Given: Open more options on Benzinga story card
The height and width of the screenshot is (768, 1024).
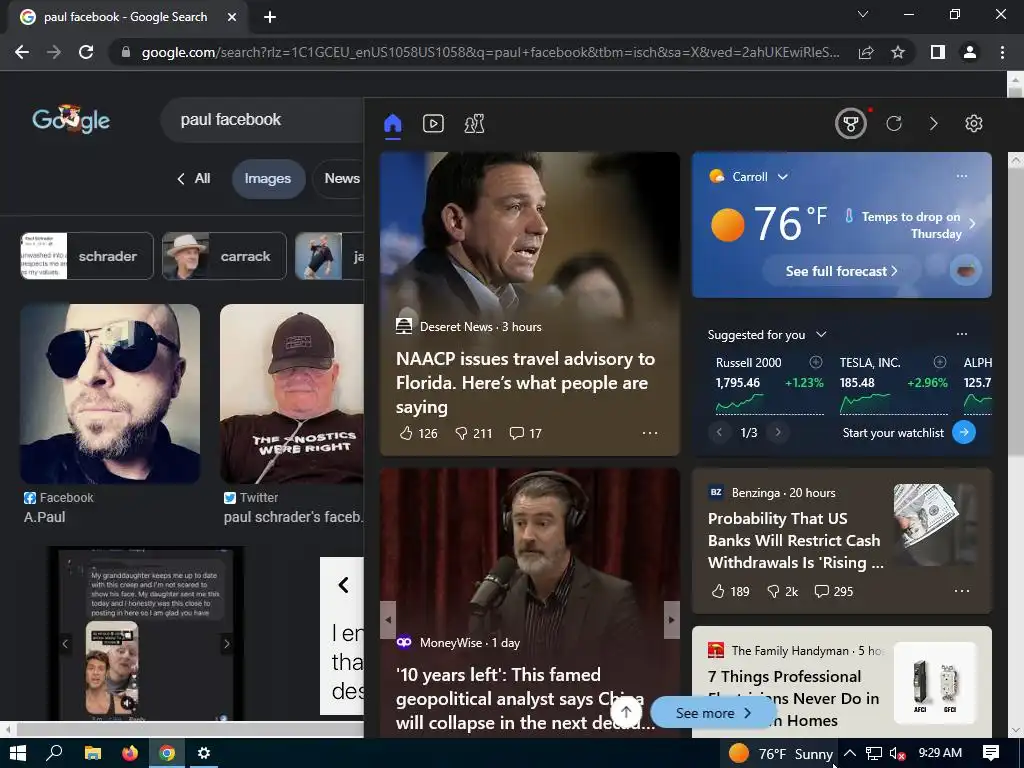Looking at the screenshot, I should (x=962, y=591).
